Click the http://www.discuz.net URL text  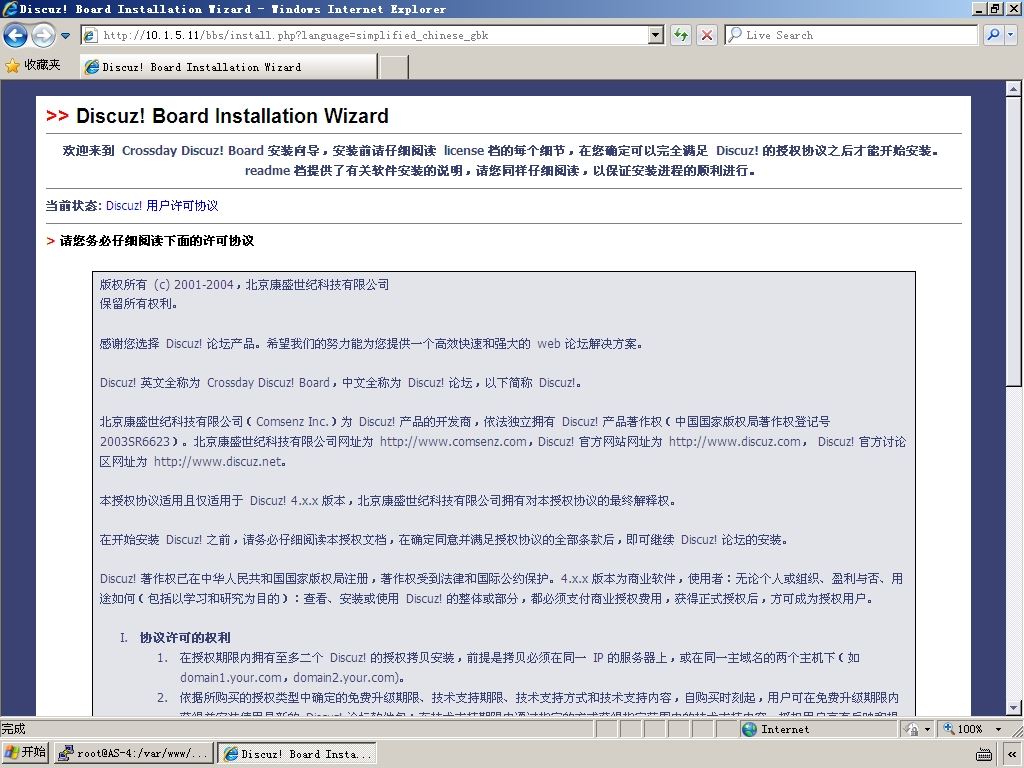pyautogui.click(x=218, y=462)
